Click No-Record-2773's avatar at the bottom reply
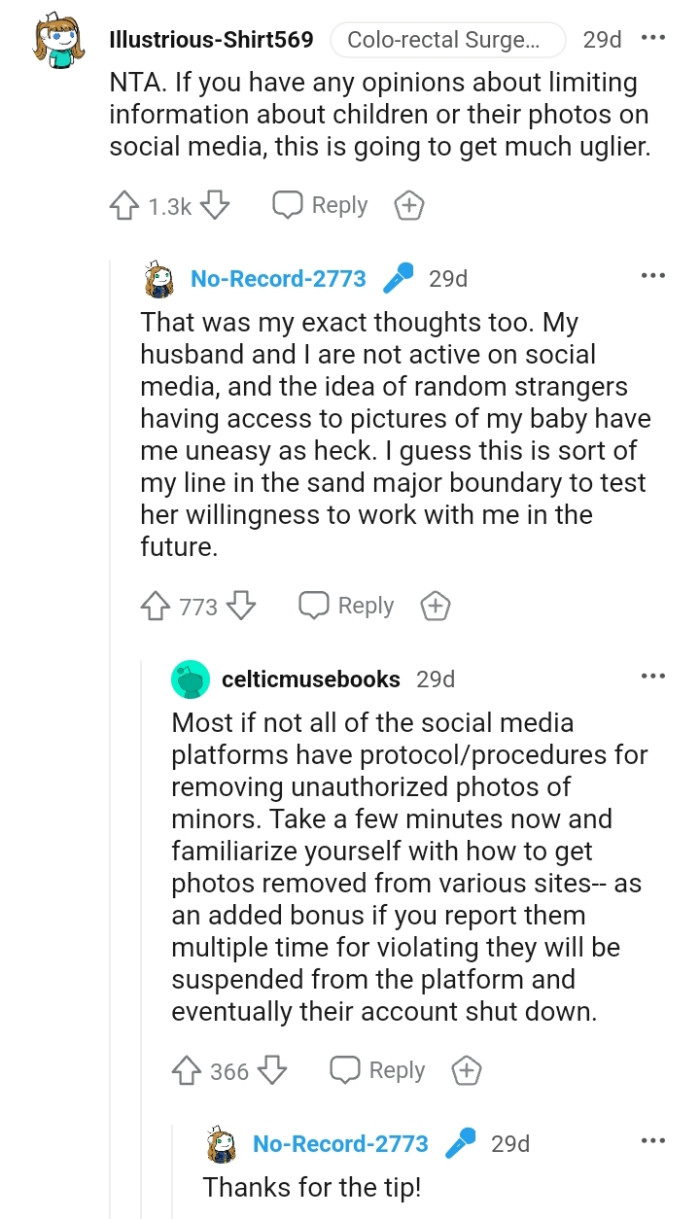Viewport: 700px width, 1219px height. pyautogui.click(x=220, y=1143)
